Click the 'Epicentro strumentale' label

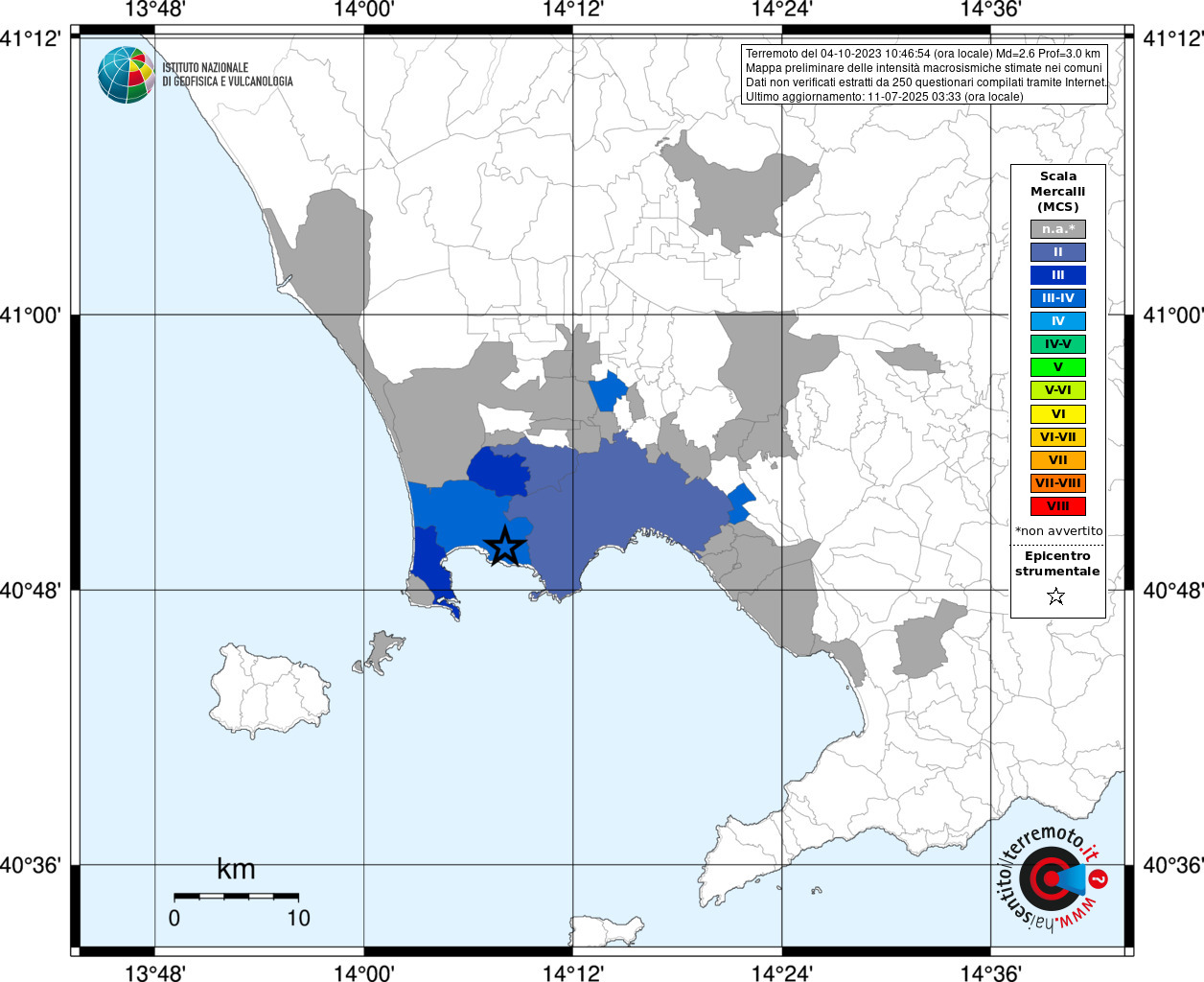(1057, 563)
